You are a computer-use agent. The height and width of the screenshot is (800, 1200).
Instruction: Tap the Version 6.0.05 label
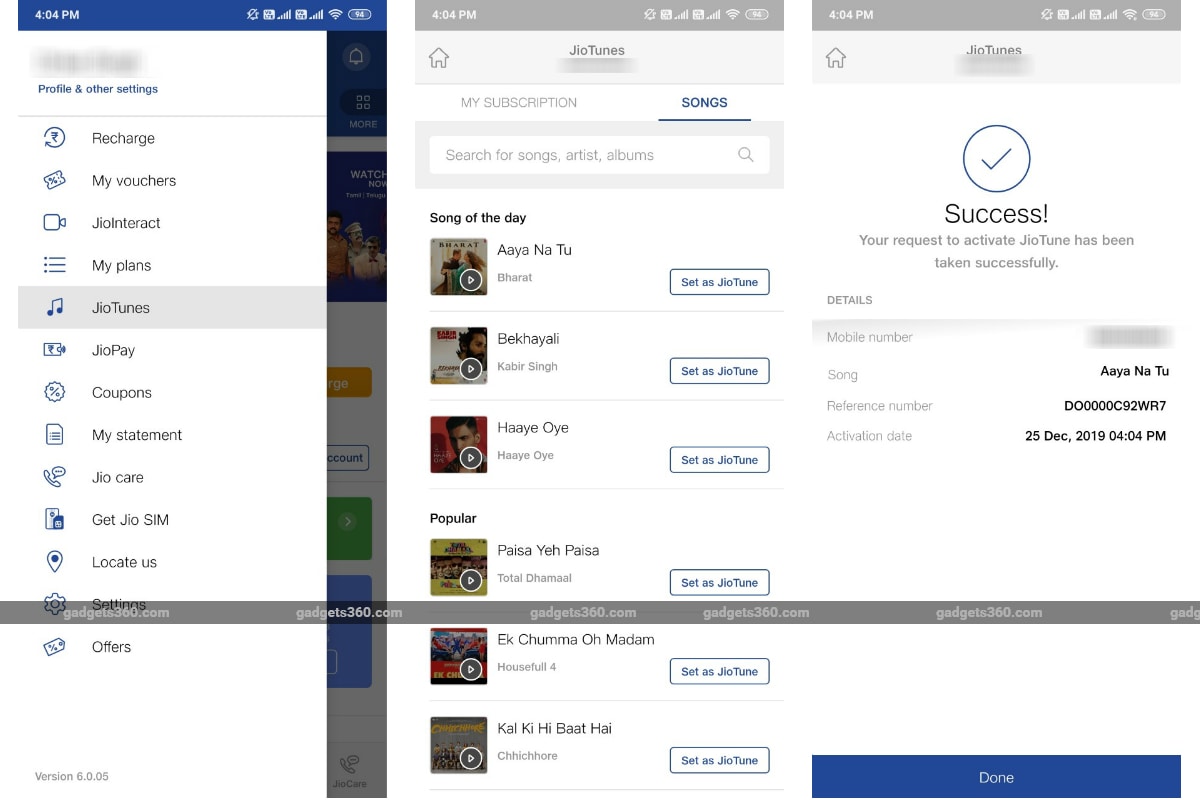coord(72,777)
